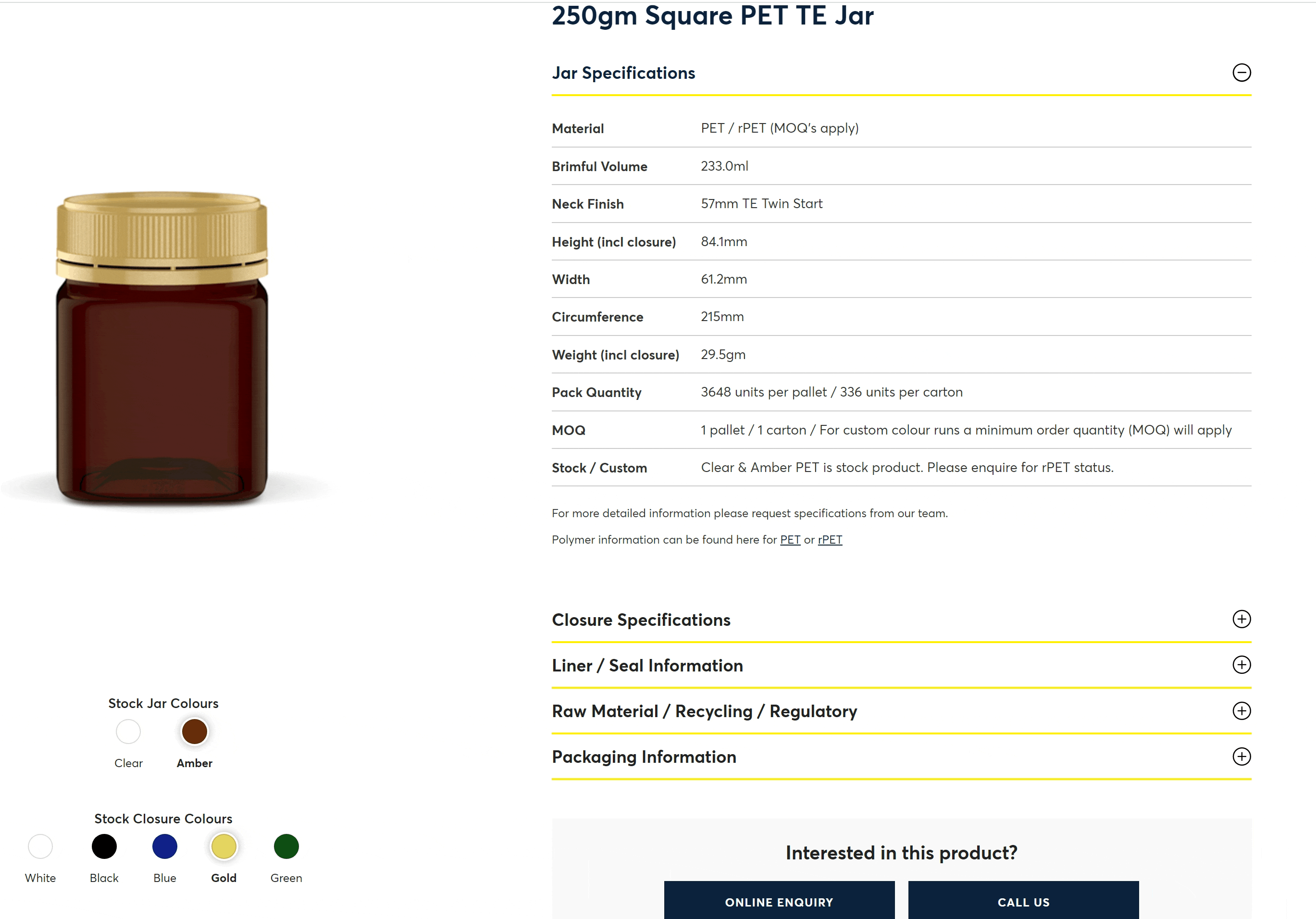Expand Raw Material / Recycling / Regulatory plus icon

pyautogui.click(x=1242, y=711)
